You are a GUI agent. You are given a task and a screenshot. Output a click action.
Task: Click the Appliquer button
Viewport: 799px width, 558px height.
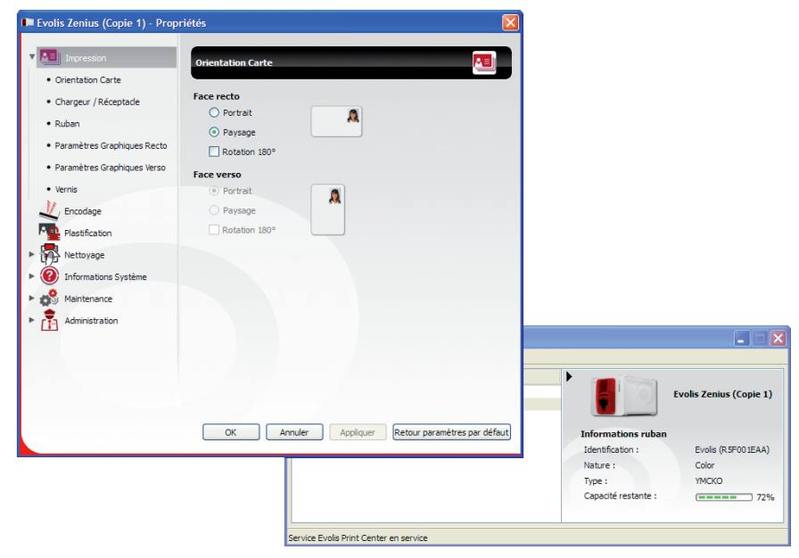tap(357, 432)
